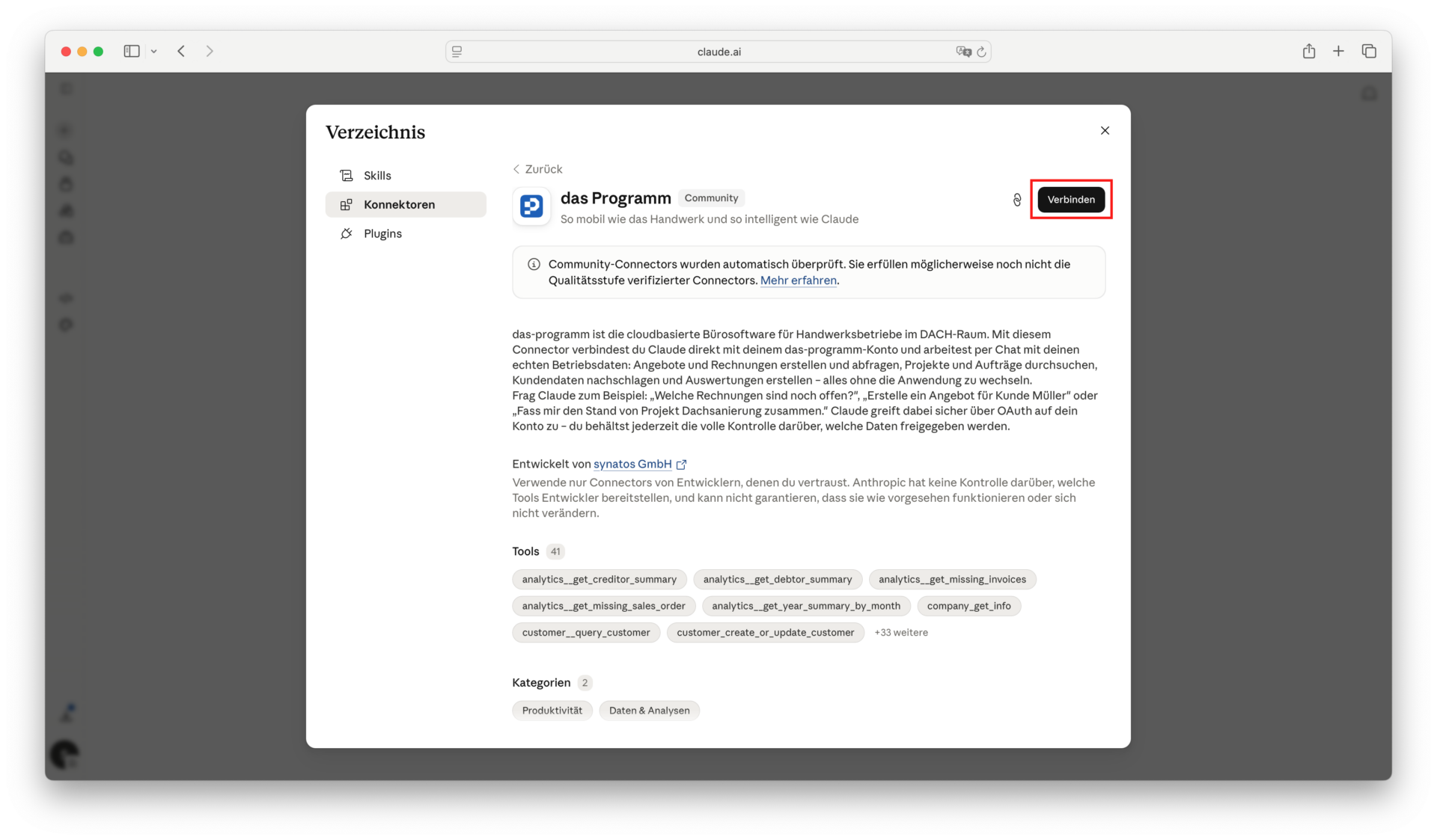
Task: Open Plugins in the Verzeichnis sidebar
Action: click(406, 233)
